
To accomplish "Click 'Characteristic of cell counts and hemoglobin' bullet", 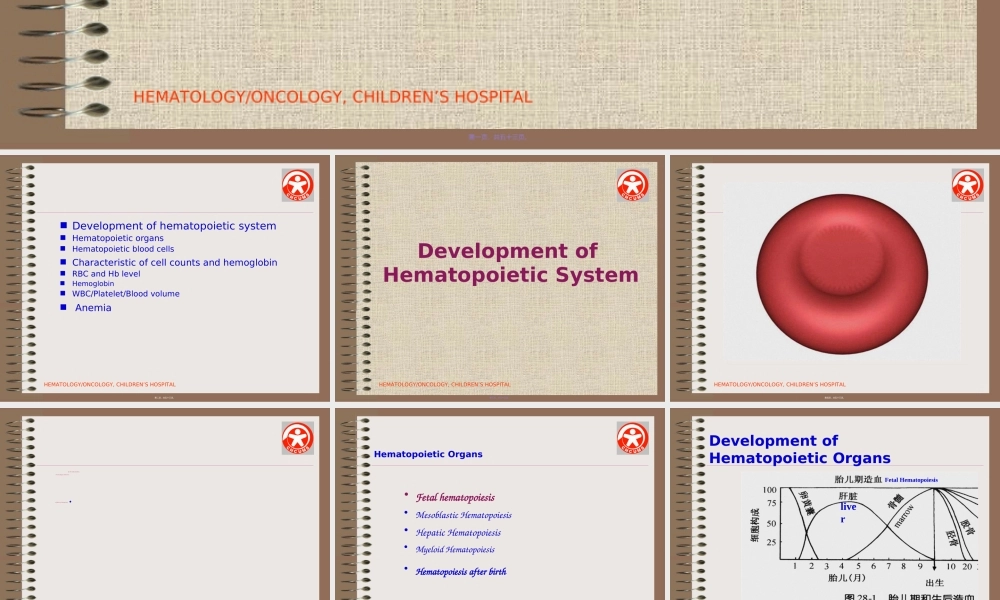I will 174,262.
